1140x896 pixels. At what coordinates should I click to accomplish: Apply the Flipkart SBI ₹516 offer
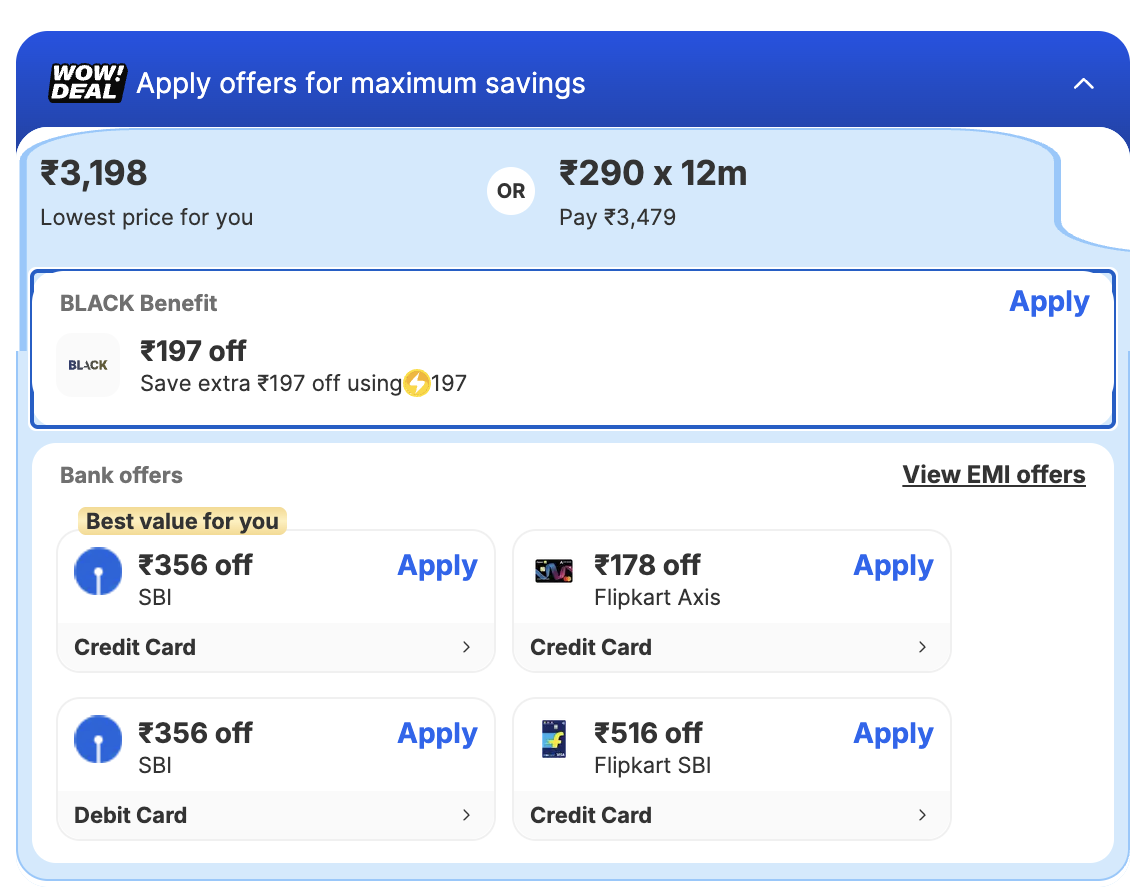click(893, 734)
